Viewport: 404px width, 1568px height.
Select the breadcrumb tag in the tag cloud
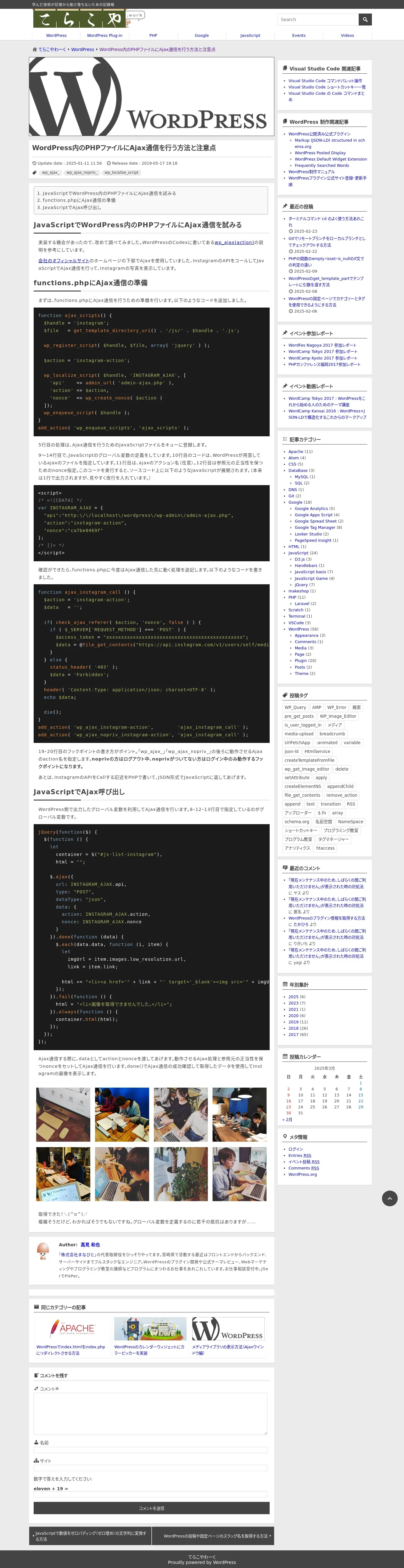pyautogui.click(x=332, y=733)
